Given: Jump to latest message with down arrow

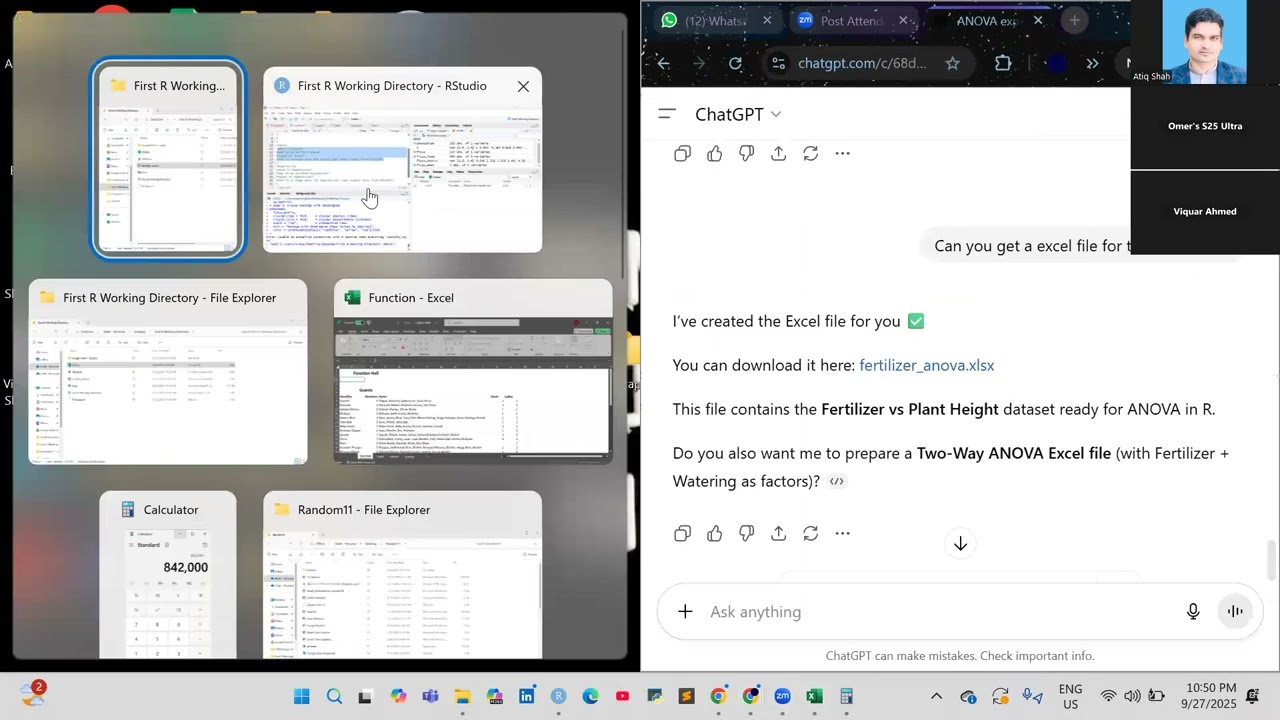Looking at the screenshot, I should [960, 543].
